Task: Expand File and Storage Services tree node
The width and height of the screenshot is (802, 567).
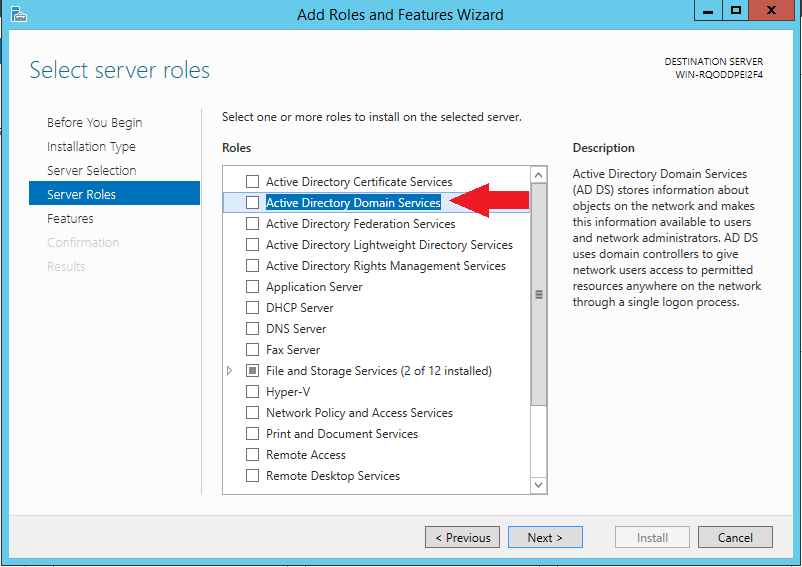Action: pos(230,371)
